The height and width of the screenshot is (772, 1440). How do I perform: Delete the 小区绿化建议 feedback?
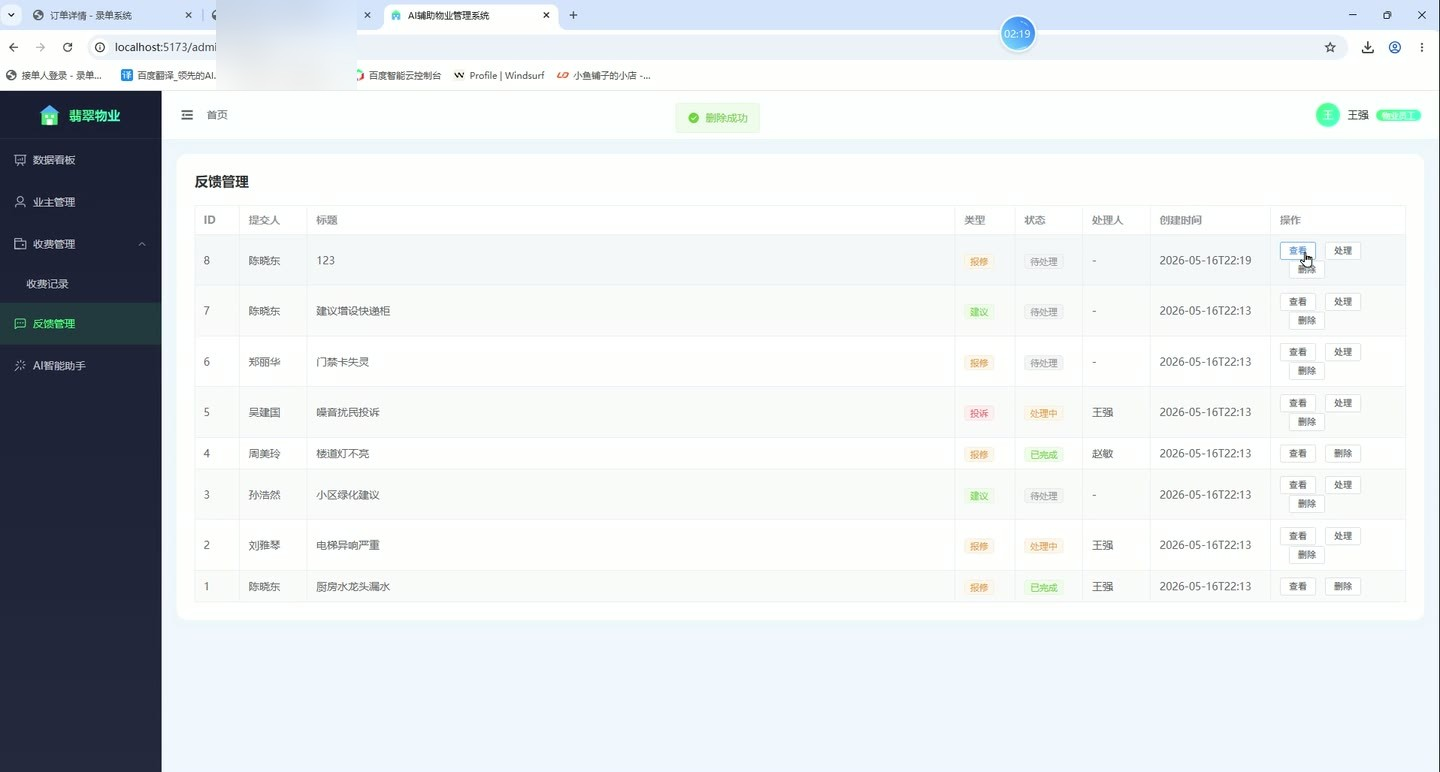click(1307, 504)
